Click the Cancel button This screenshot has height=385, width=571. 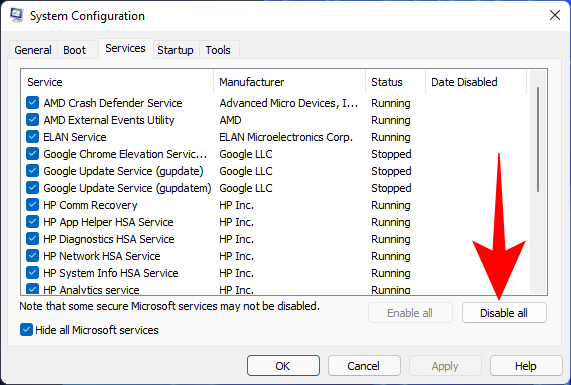pyautogui.click(x=364, y=366)
